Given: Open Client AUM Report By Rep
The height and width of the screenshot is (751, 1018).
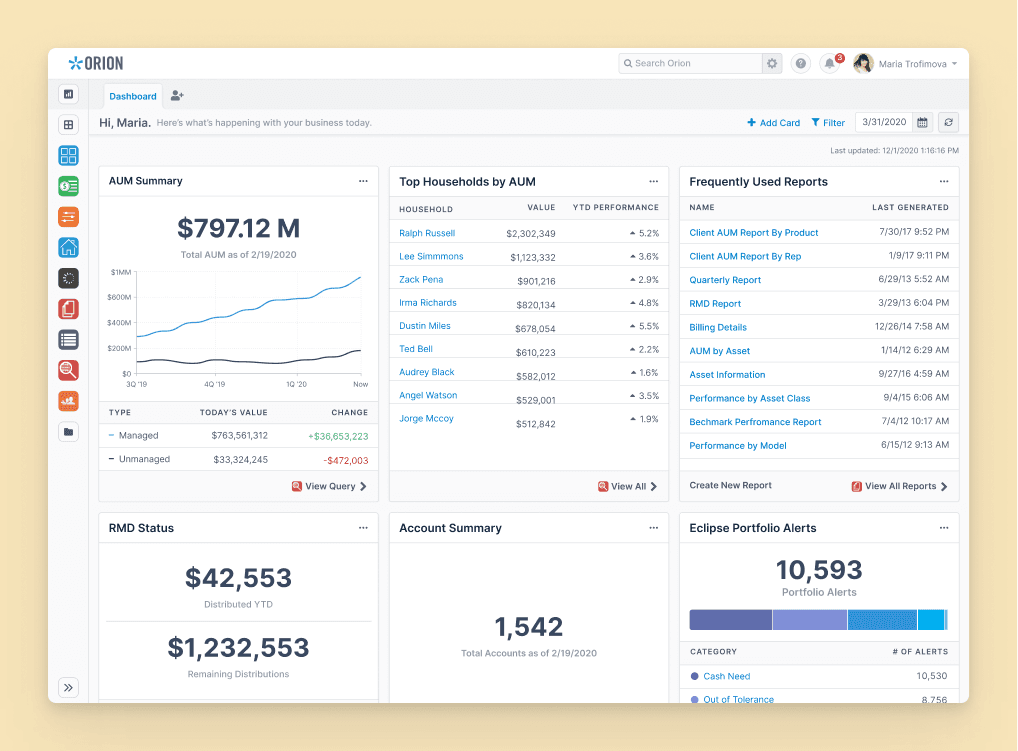Looking at the screenshot, I should tap(745, 256).
